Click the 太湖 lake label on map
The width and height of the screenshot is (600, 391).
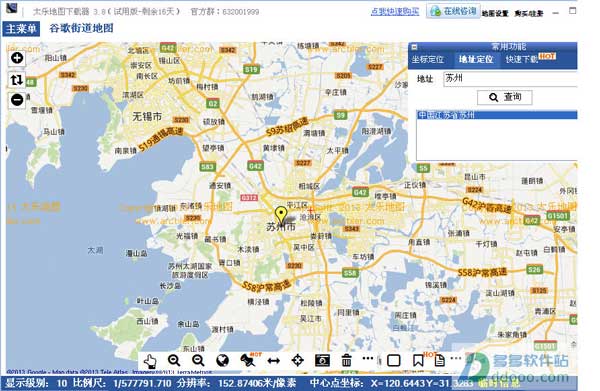95,251
